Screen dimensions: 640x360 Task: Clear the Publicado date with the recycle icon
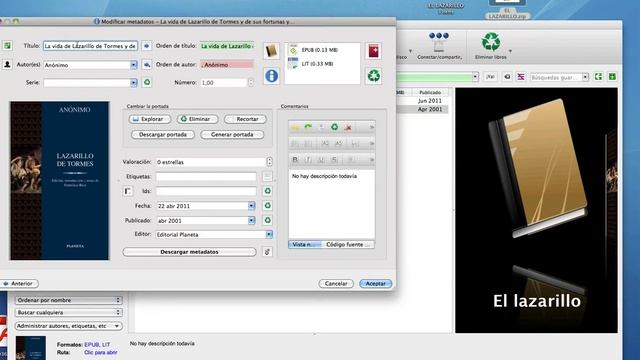[x=267, y=220]
